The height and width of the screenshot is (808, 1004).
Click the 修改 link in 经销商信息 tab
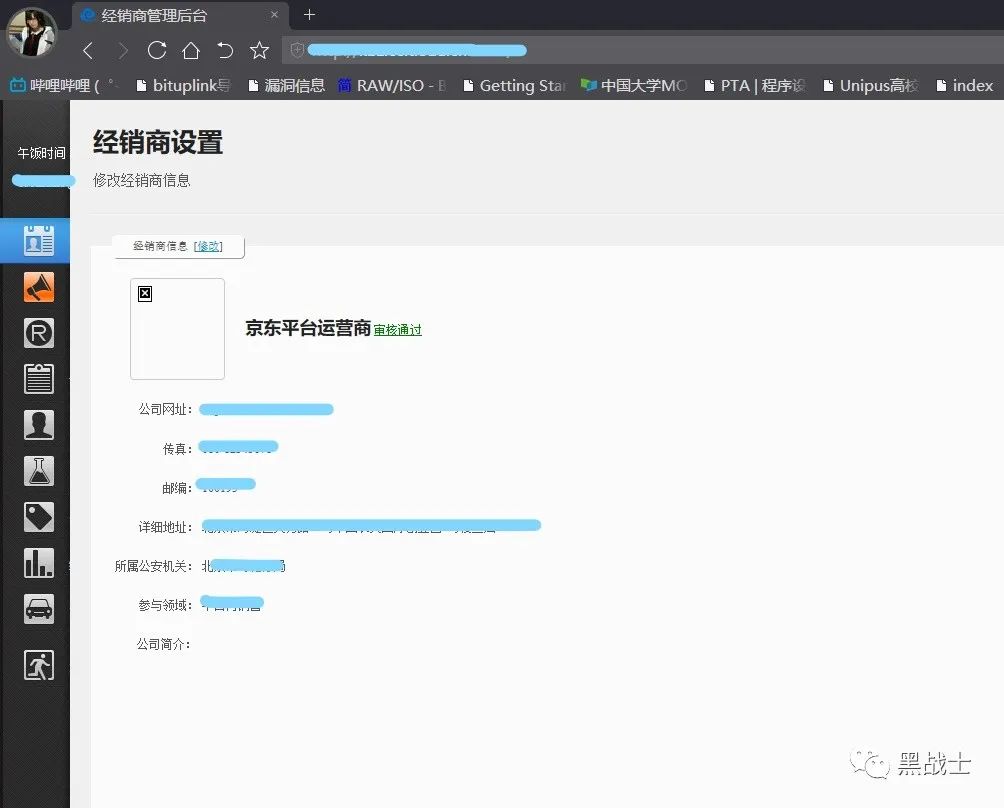[208, 246]
